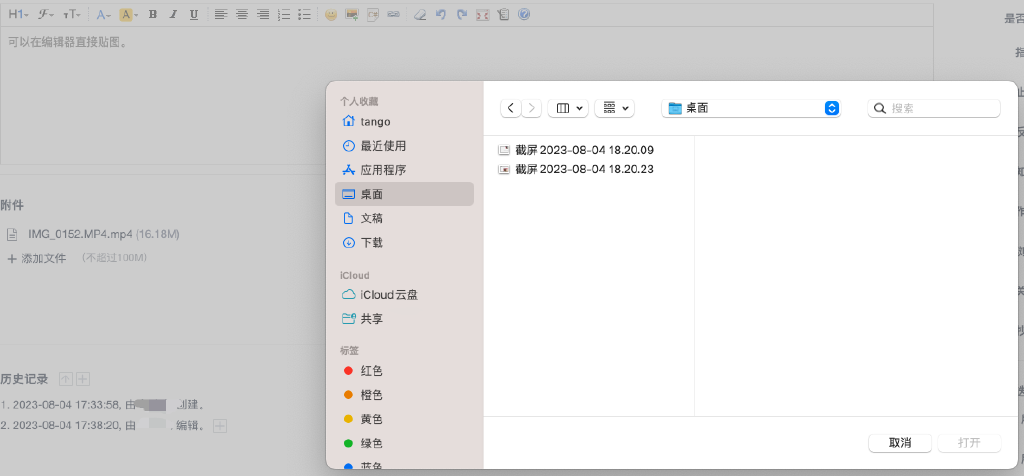Select the 应用程序 sidebar item

pyautogui.click(x=383, y=170)
